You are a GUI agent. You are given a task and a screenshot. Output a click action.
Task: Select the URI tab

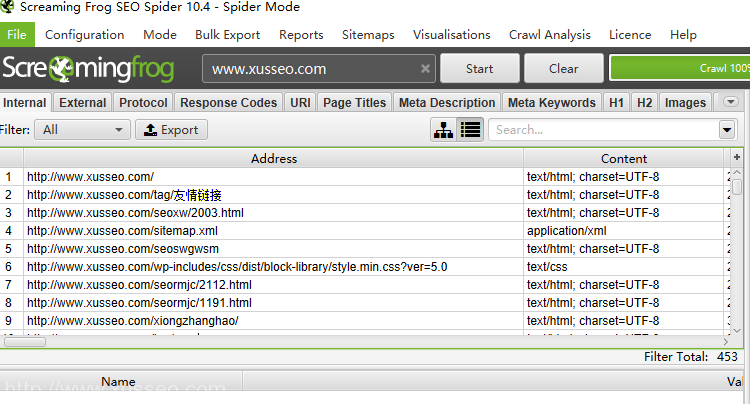300,102
